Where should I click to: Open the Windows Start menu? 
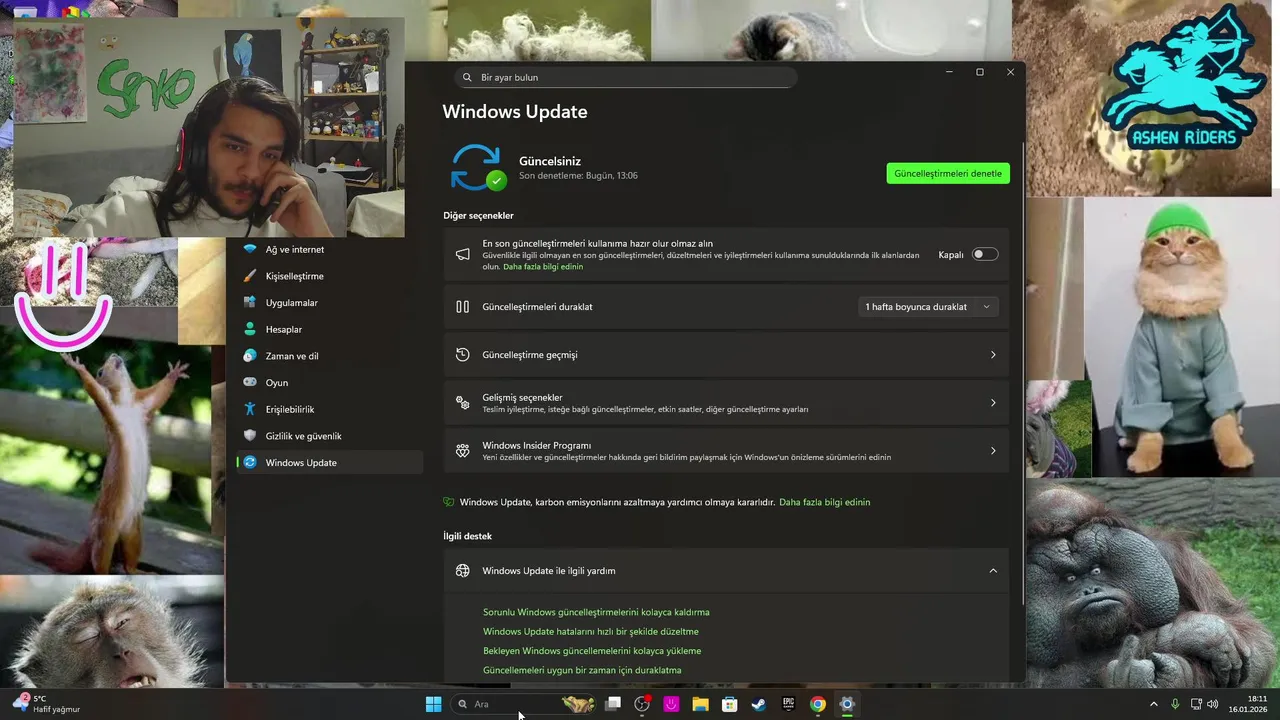433,704
